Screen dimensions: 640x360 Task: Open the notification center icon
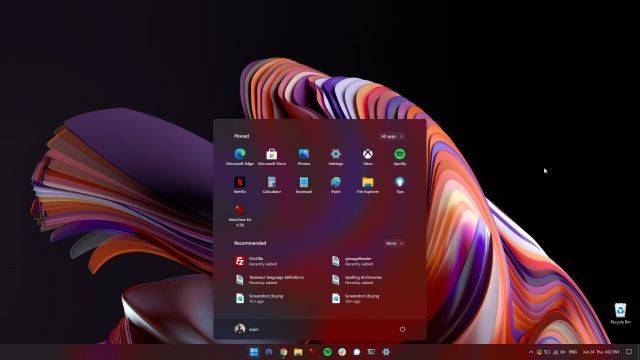(x=629, y=352)
